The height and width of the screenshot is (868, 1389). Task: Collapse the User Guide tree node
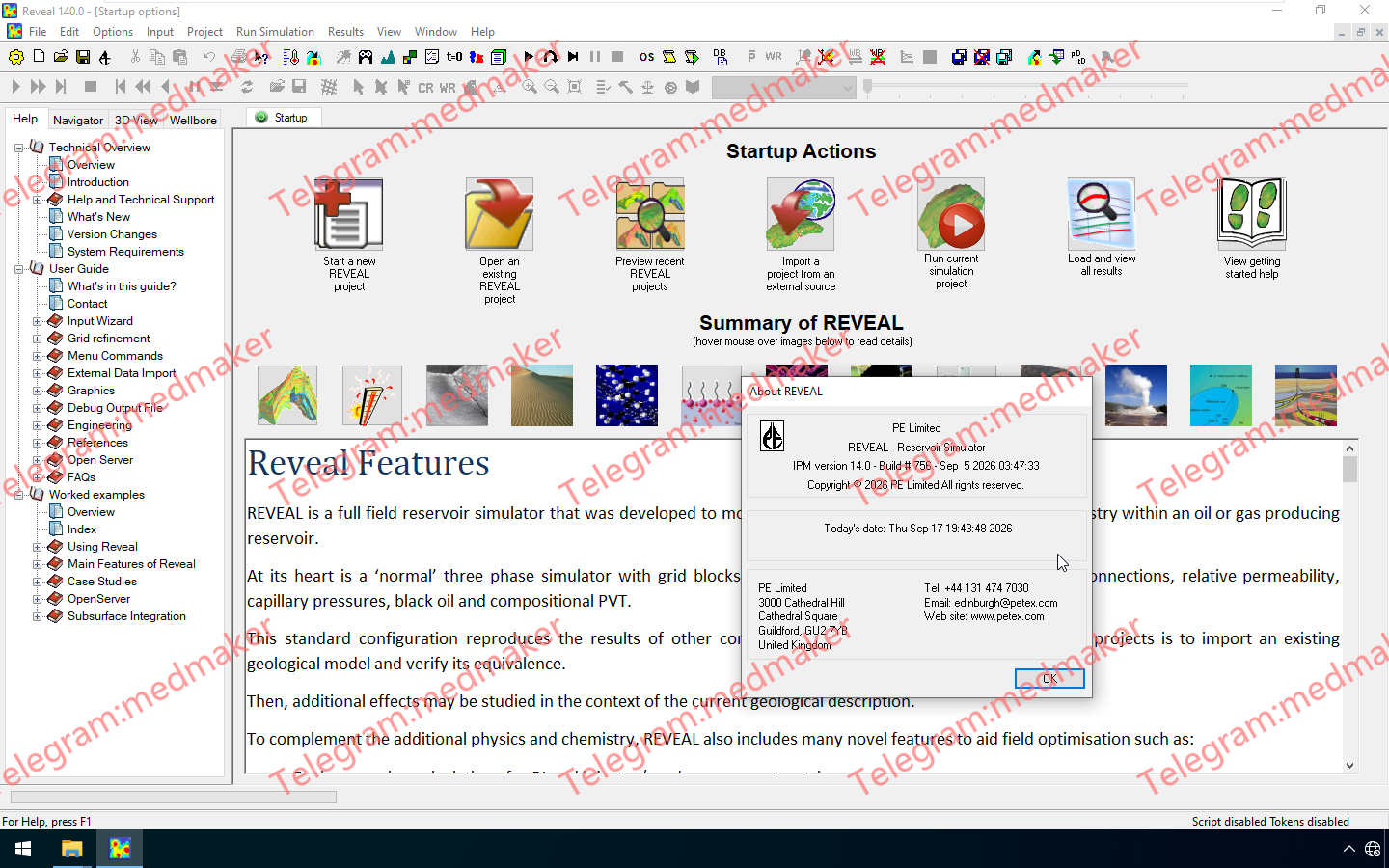click(x=18, y=269)
